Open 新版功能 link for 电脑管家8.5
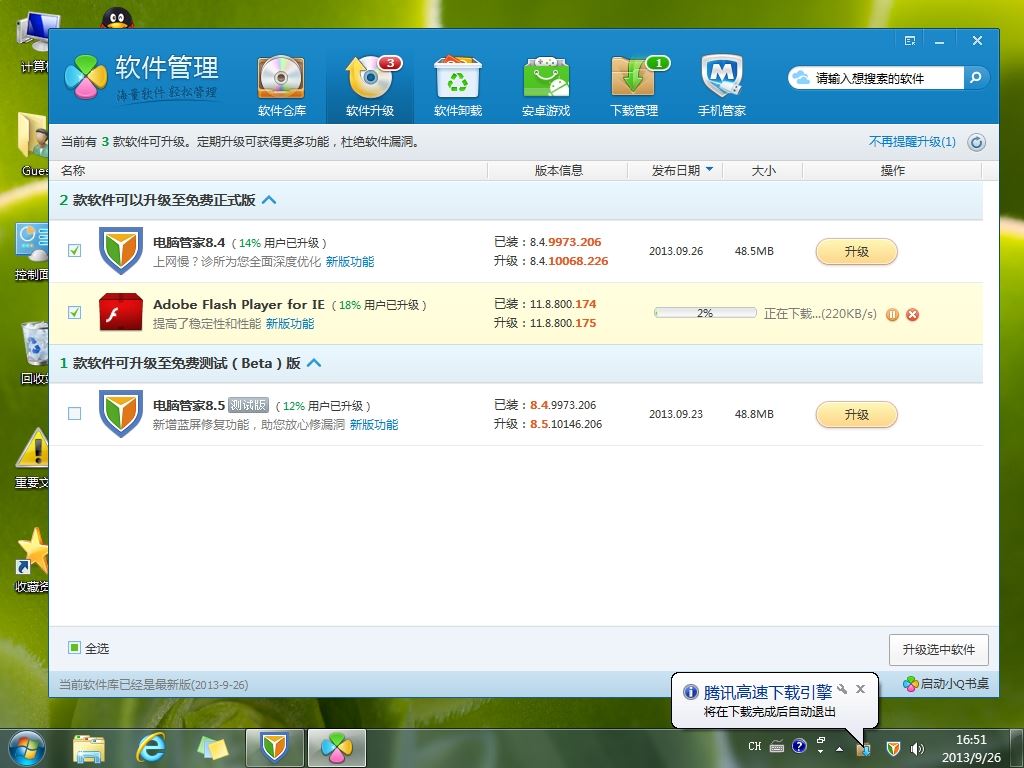The width and height of the screenshot is (1024, 768). coord(374,424)
